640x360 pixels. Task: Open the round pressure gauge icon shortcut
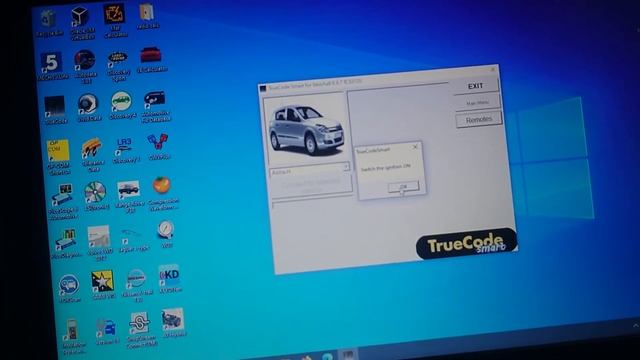click(x=166, y=230)
